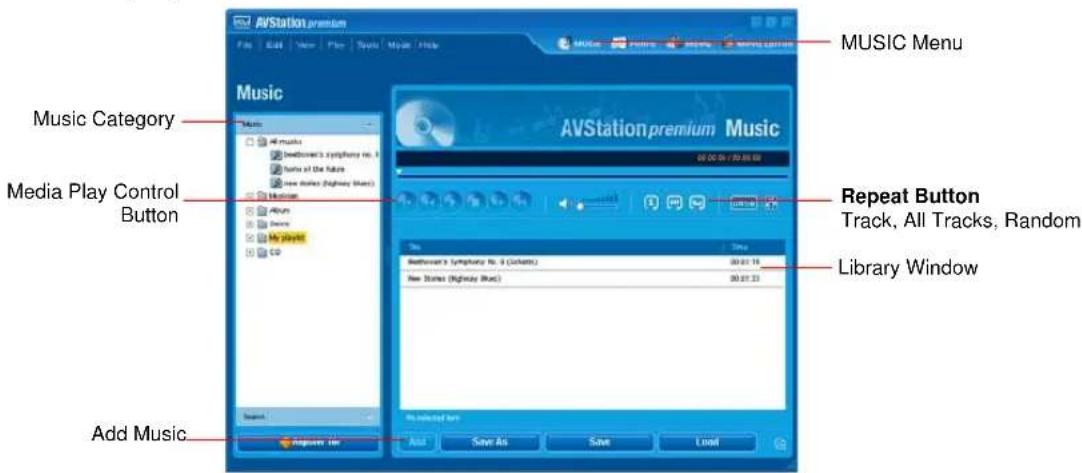Screen dimensions: 1082x473
Task: Open the View menu
Action: click(x=306, y=45)
